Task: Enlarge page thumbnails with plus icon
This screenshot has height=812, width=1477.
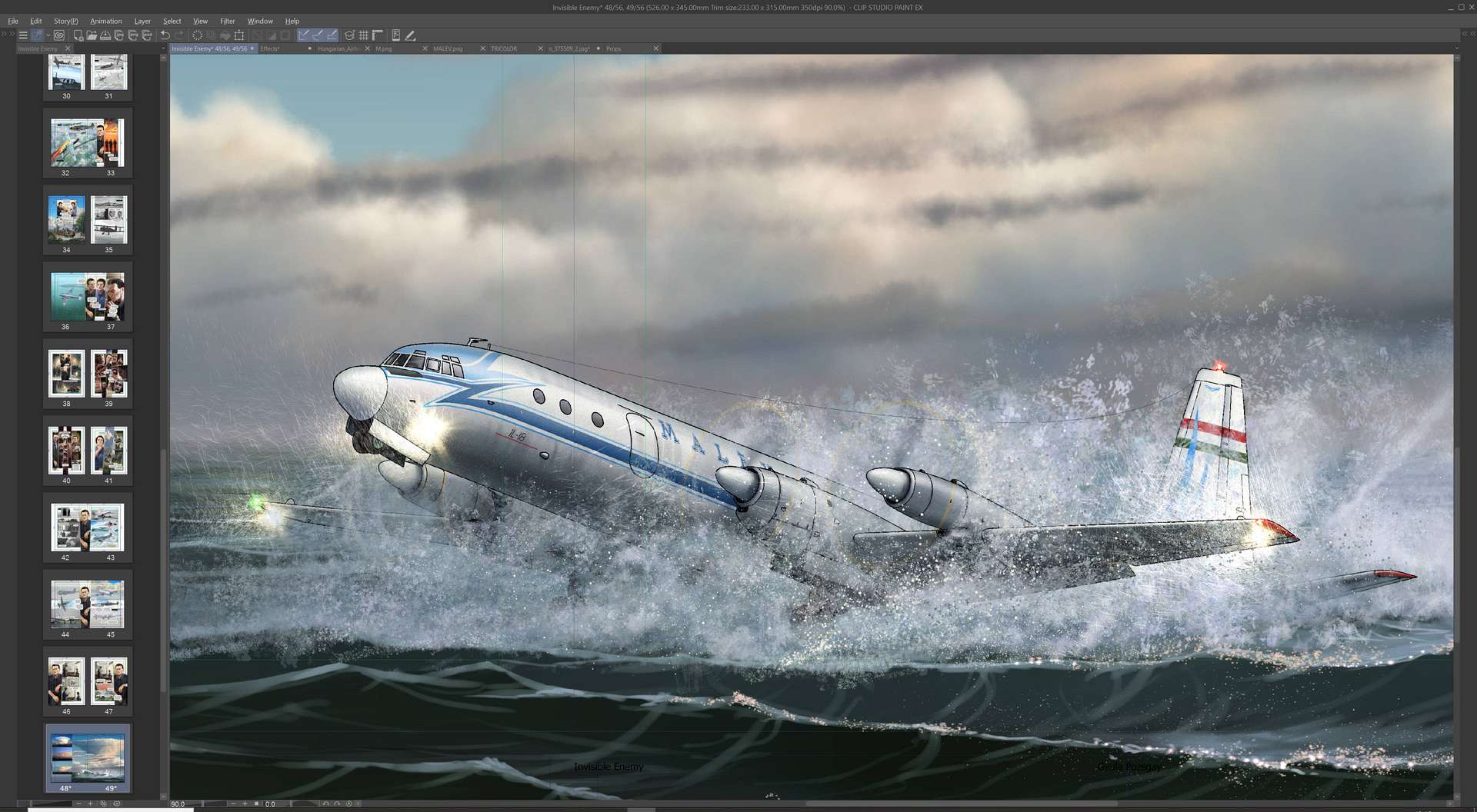Action: 90,804
